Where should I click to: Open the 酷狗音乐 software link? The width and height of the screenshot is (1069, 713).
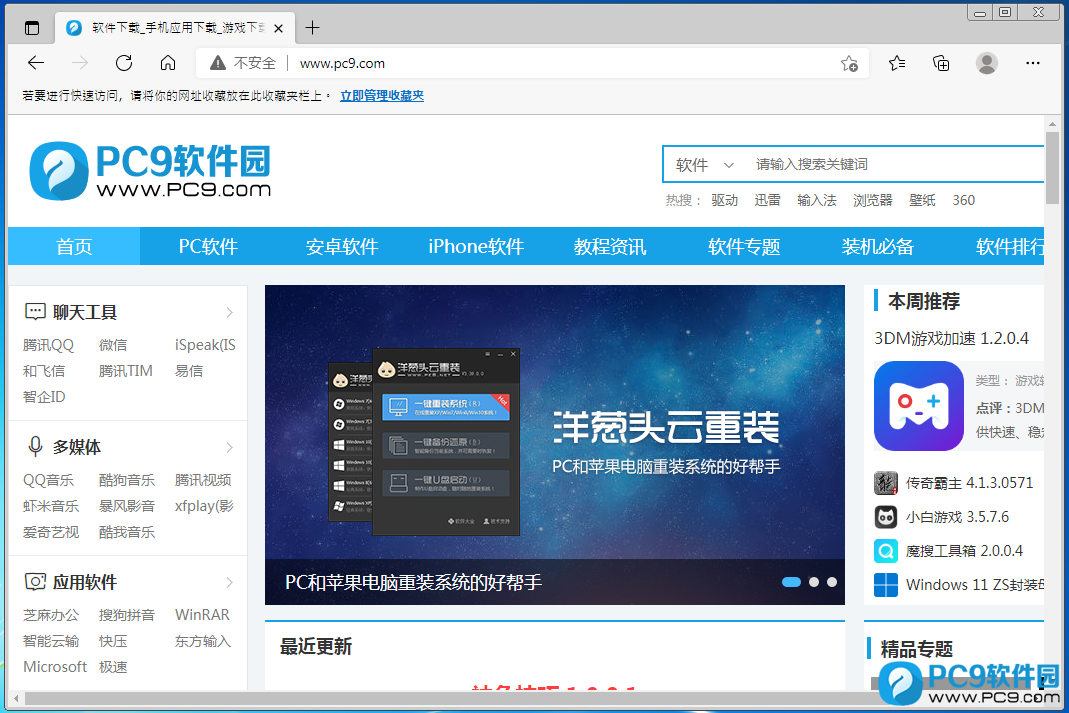tap(127, 480)
